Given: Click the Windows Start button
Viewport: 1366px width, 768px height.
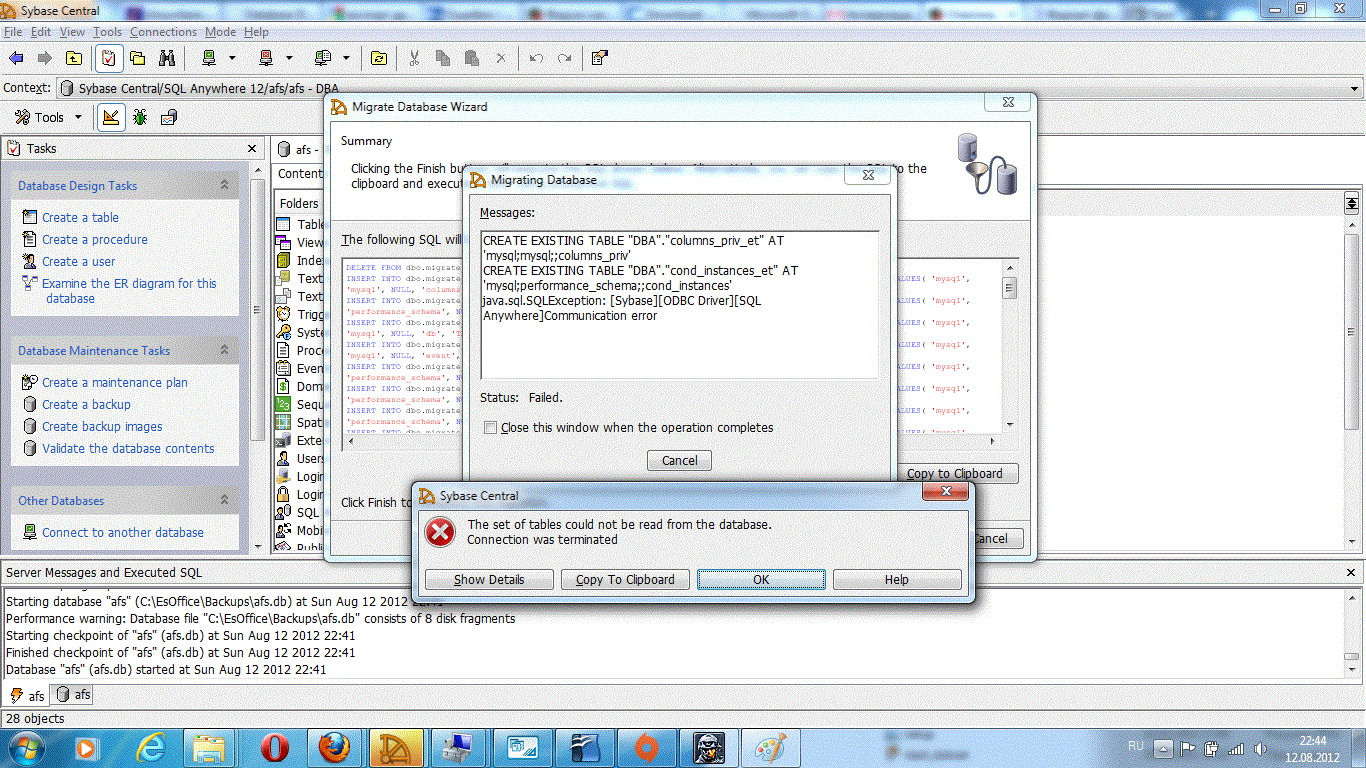Looking at the screenshot, I should (25, 747).
